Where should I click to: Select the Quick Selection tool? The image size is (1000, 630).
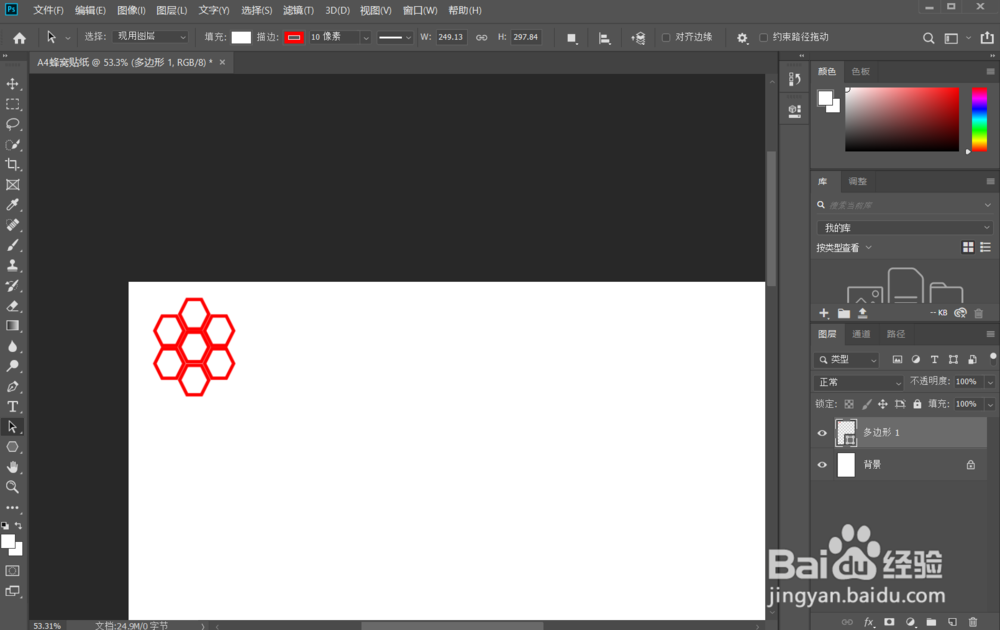tap(13, 145)
